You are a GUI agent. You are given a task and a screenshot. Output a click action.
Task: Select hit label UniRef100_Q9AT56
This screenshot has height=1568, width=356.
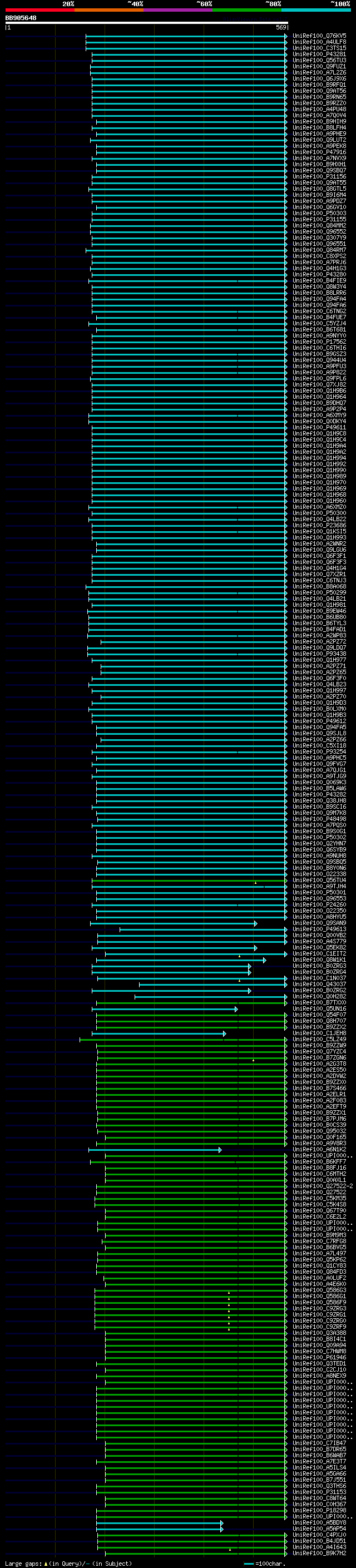point(319,91)
